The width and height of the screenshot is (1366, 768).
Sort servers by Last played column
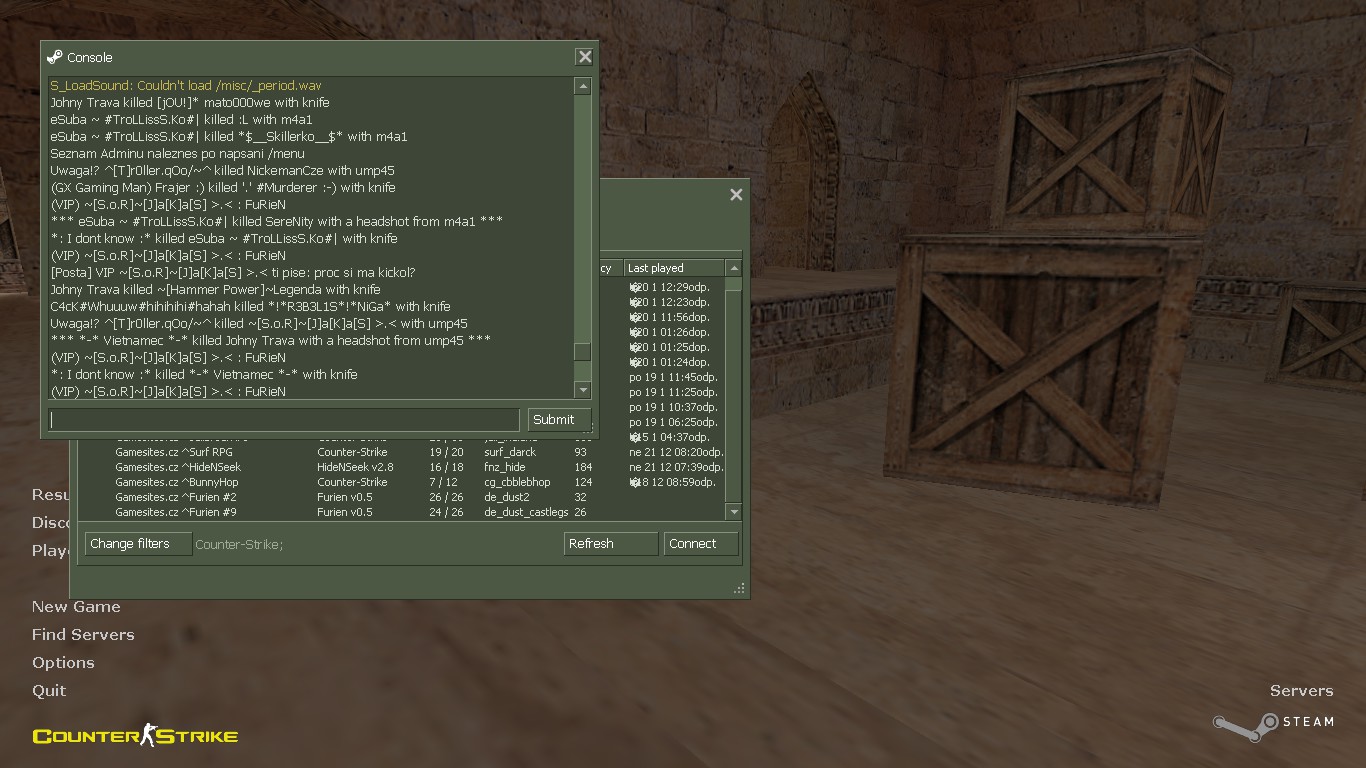point(674,268)
